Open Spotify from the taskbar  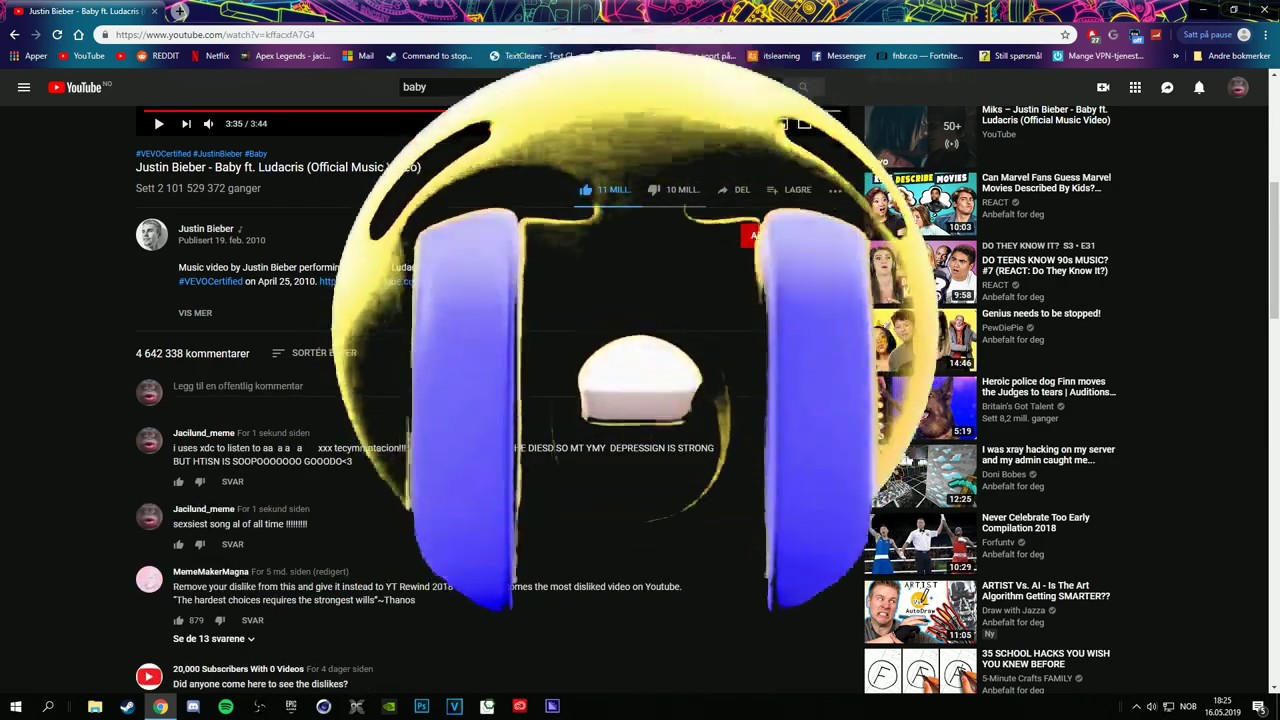click(226, 707)
